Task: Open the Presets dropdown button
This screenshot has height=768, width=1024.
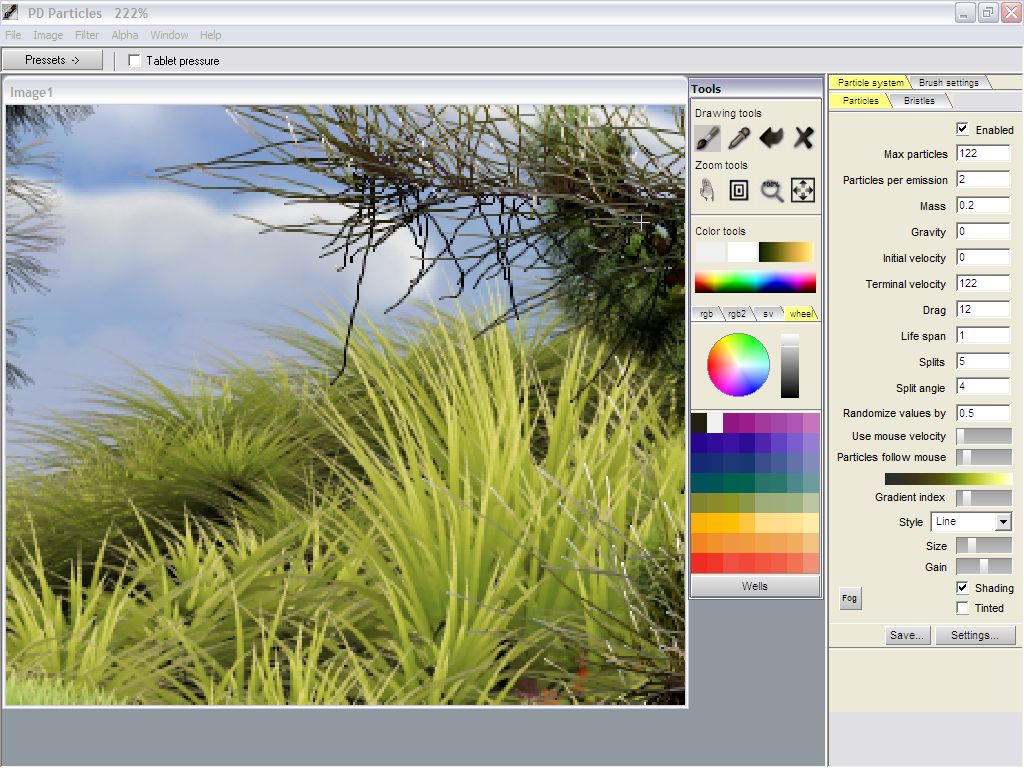Action: 52,60
